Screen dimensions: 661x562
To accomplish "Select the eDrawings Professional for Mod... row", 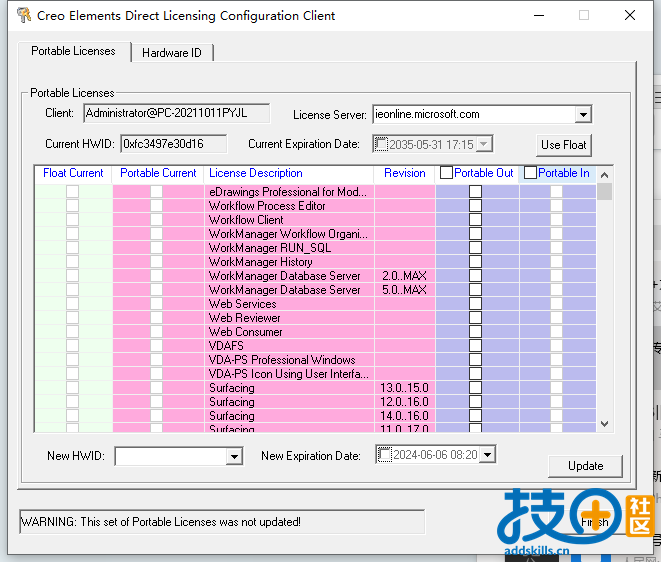I will [315, 192].
